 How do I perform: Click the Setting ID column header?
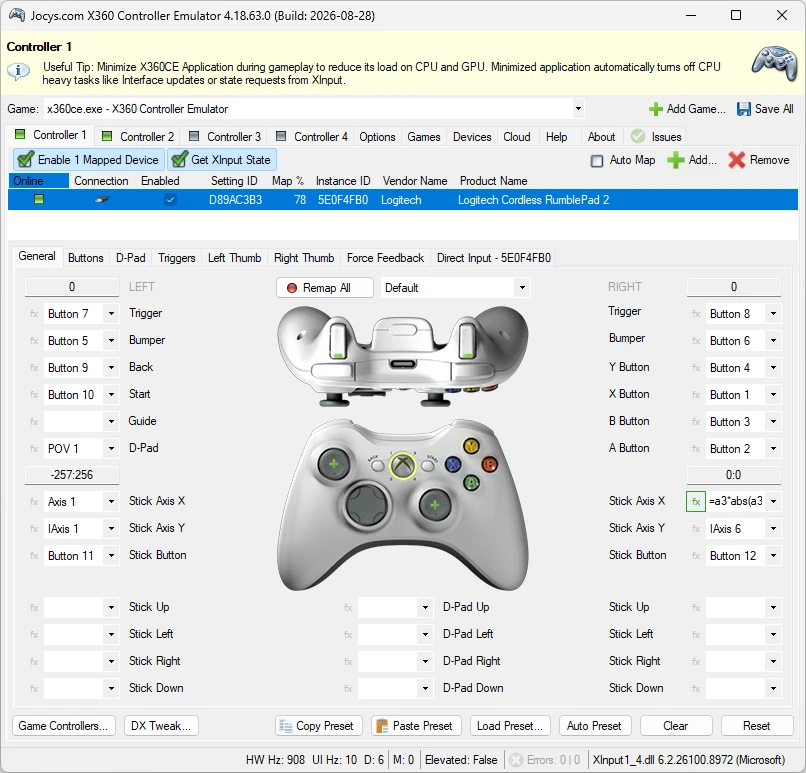234,181
